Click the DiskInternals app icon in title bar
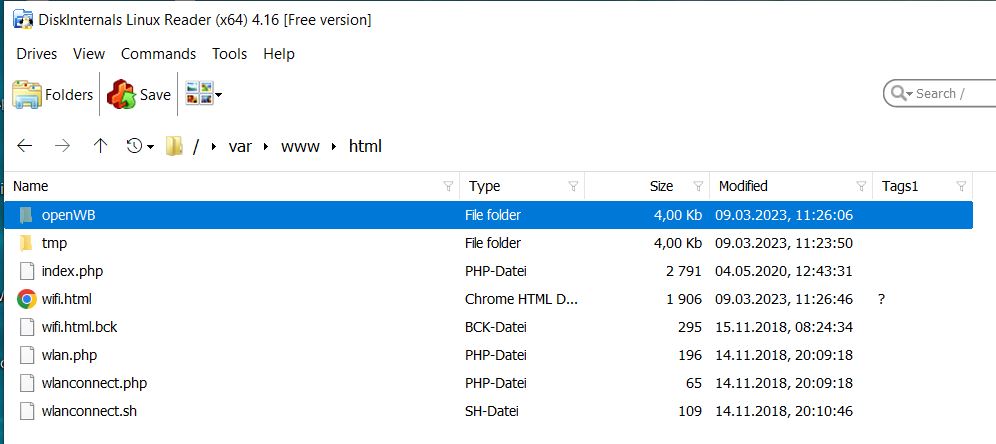 tap(23, 20)
